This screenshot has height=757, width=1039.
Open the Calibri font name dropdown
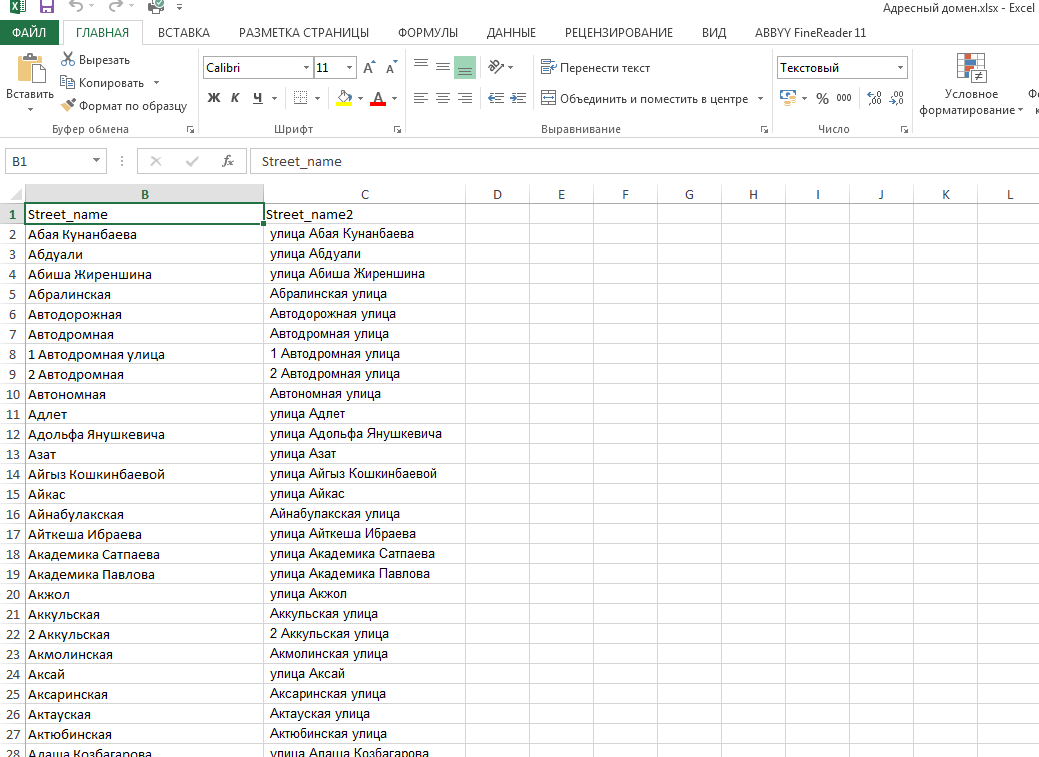coord(306,68)
